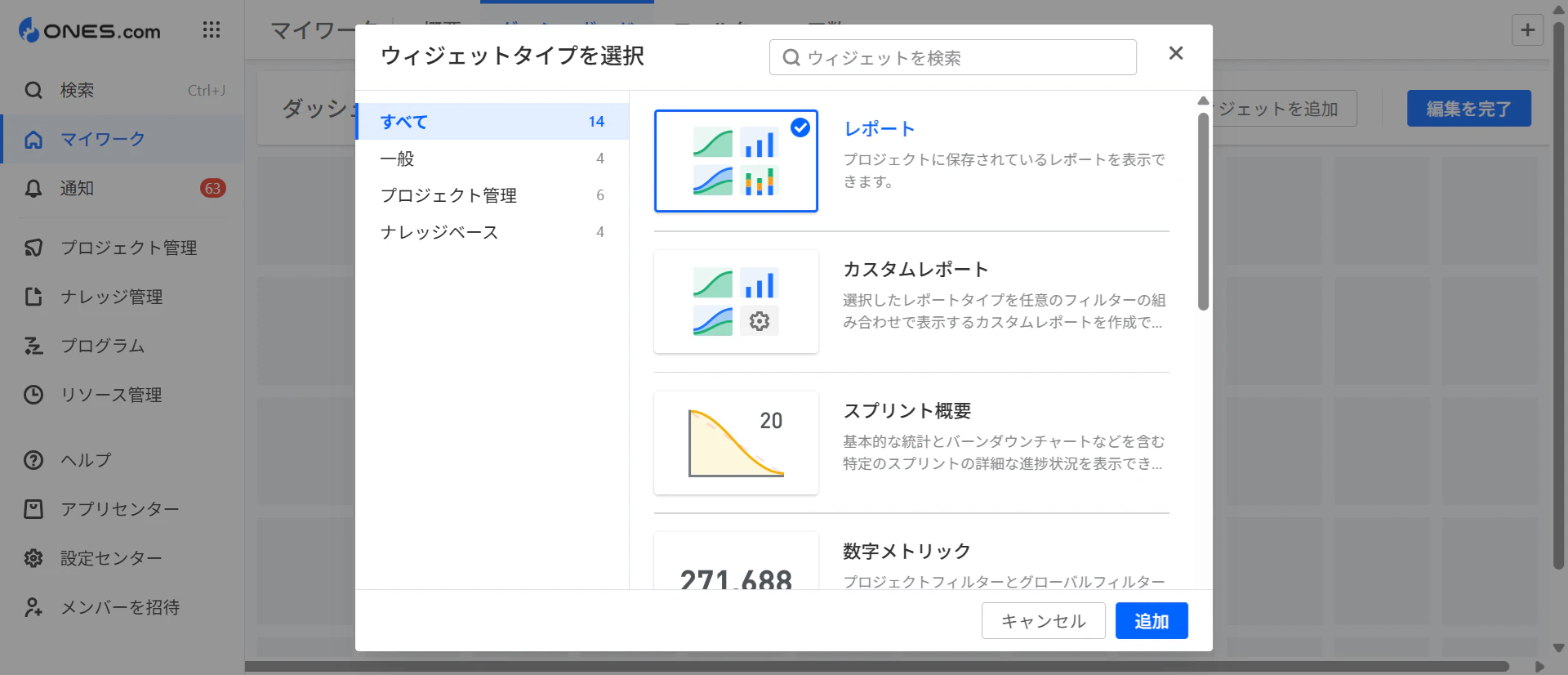Viewport: 1568px width, 675px height.
Task: Open プロジェクト管理 in the sidebar
Action: 122,248
